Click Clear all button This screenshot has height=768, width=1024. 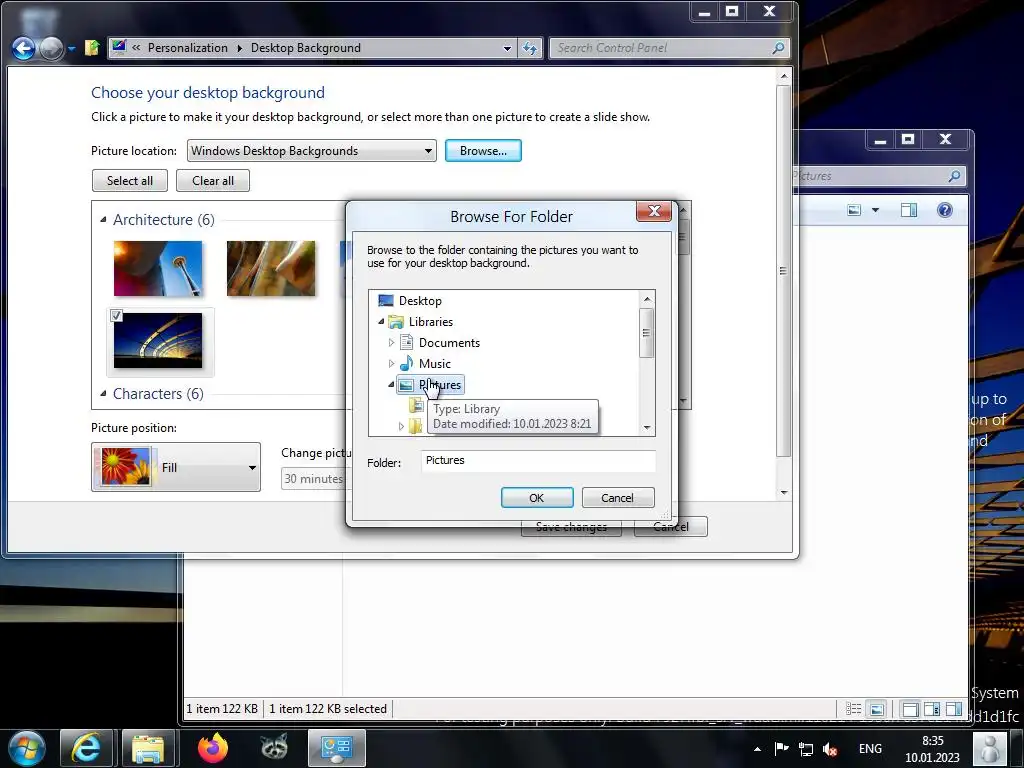213,181
